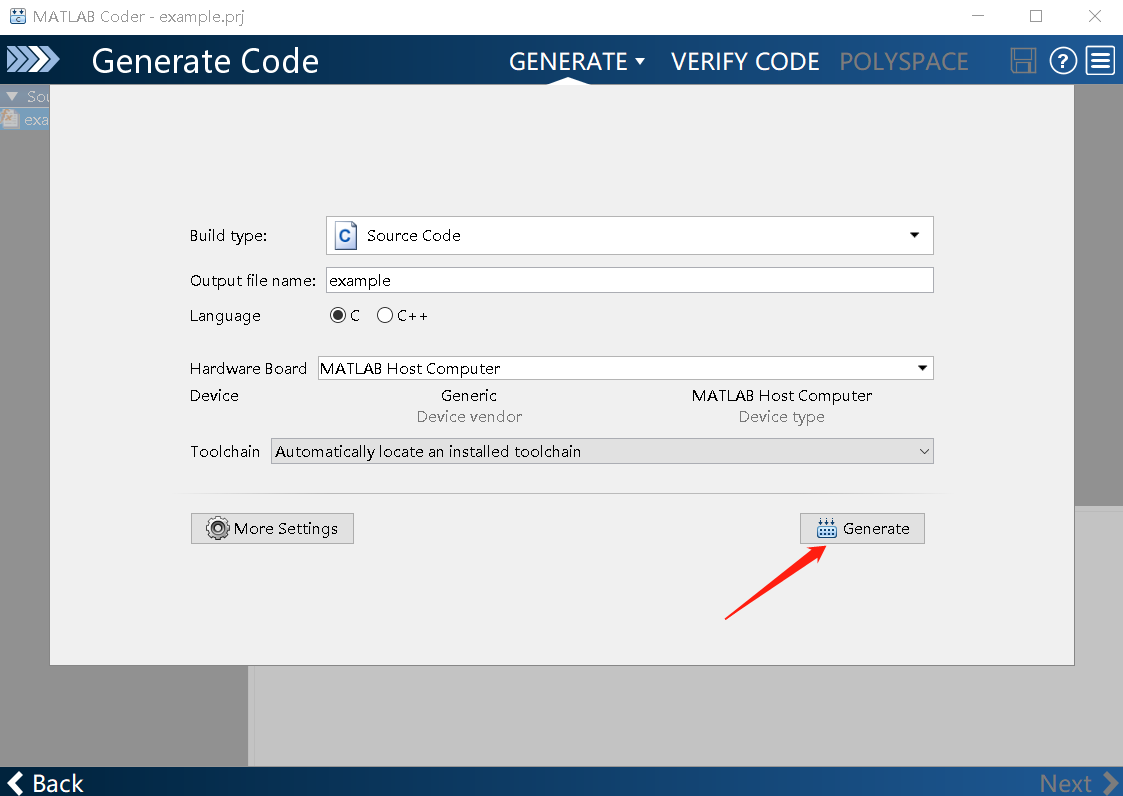
Task: Select the C language radio button
Action: click(337, 315)
